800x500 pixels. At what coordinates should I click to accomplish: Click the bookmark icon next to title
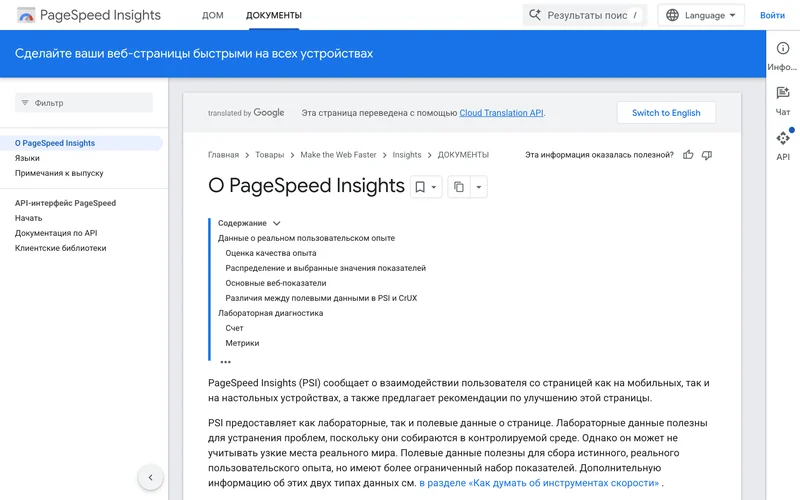(x=420, y=187)
